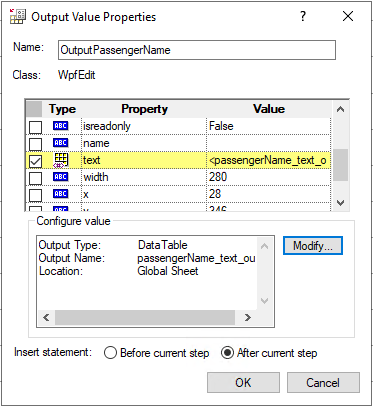373x407 pixels.
Task: Click the Name field containing OutputPassengerName
Action: tap(197, 50)
